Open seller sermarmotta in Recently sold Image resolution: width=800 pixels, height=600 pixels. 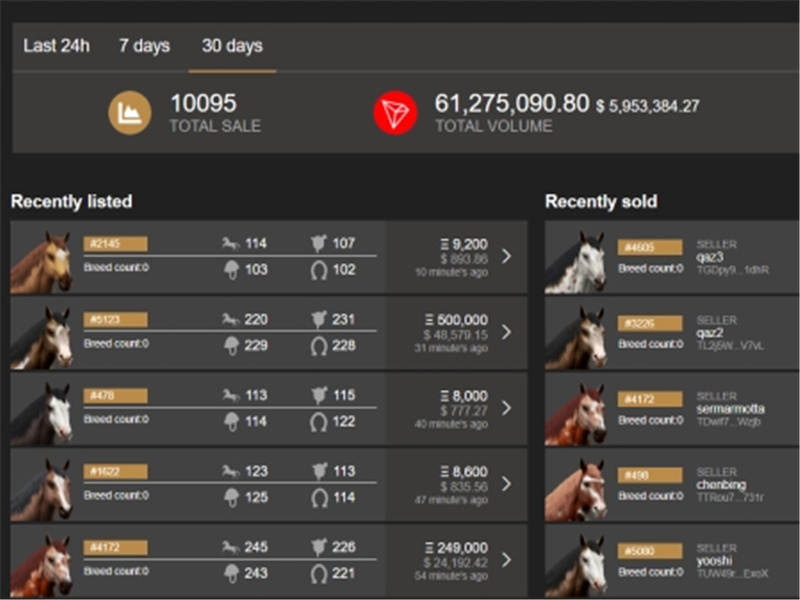pos(731,410)
